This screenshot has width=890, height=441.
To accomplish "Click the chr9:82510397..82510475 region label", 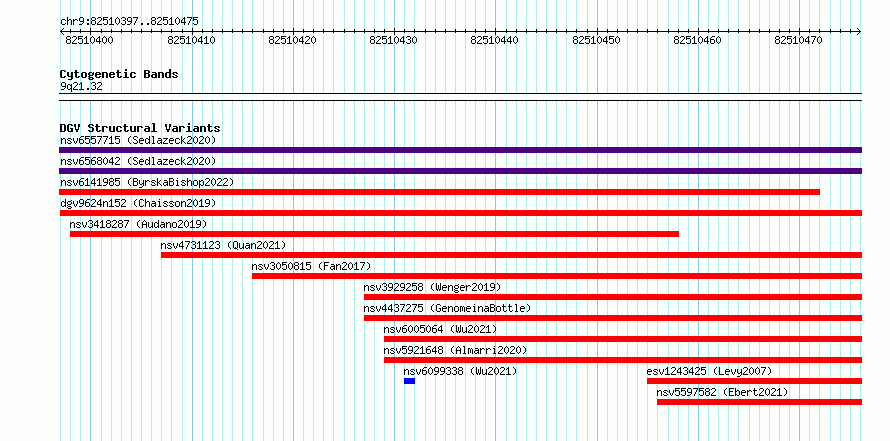I will (129, 22).
